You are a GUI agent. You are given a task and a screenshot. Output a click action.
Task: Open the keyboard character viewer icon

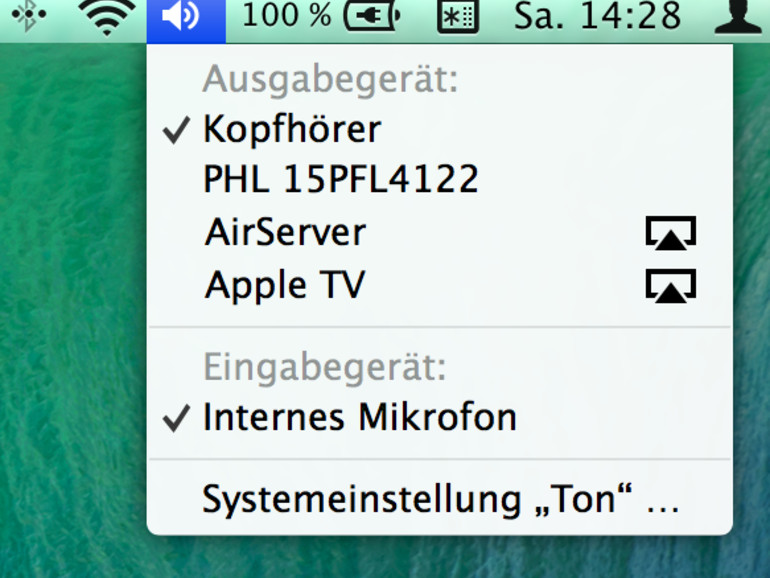(458, 18)
